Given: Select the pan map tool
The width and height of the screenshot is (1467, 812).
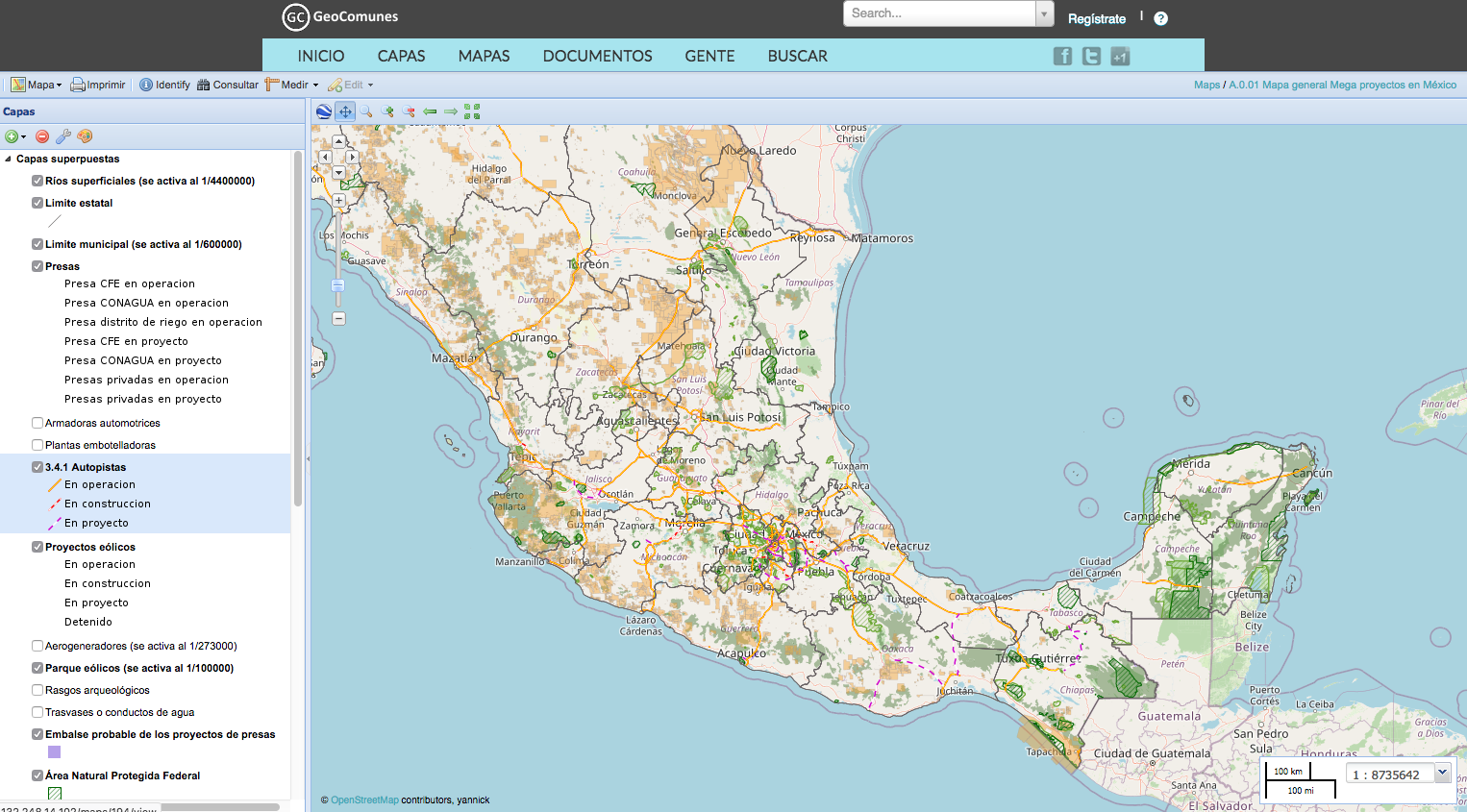Looking at the screenshot, I should coord(345,111).
